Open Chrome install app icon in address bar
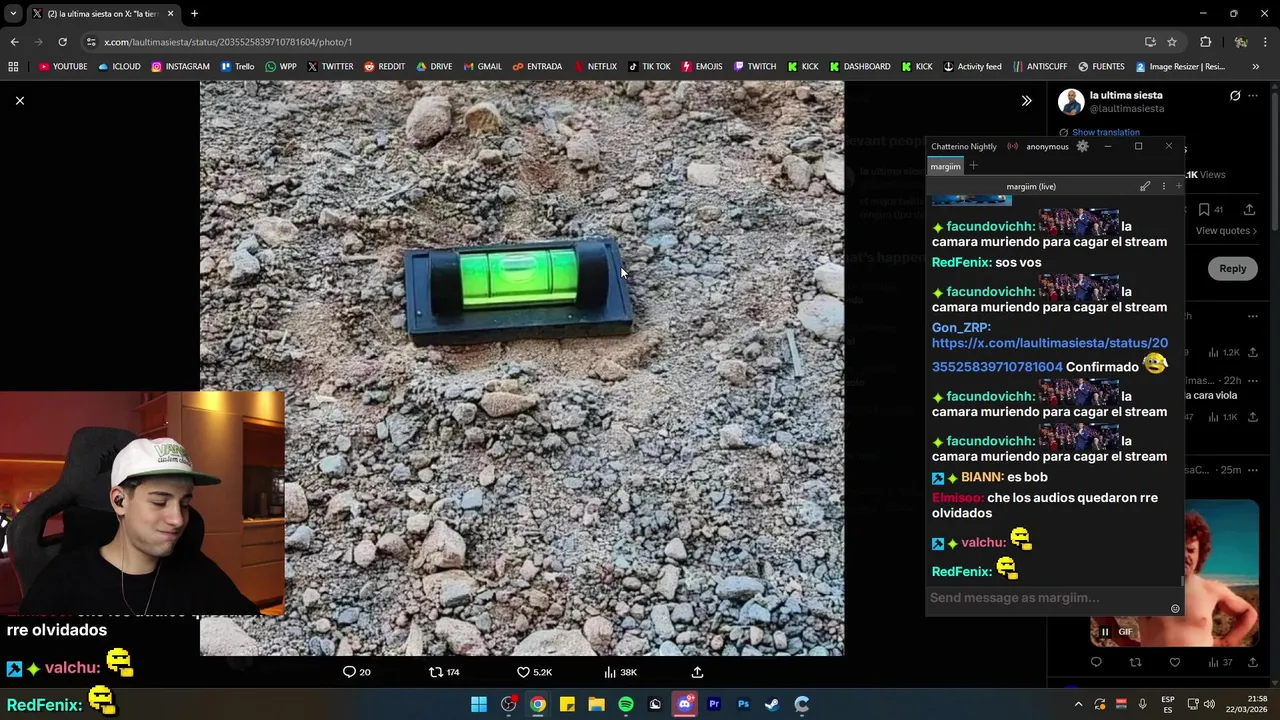Image resolution: width=1280 pixels, height=720 pixels. [x=1150, y=42]
